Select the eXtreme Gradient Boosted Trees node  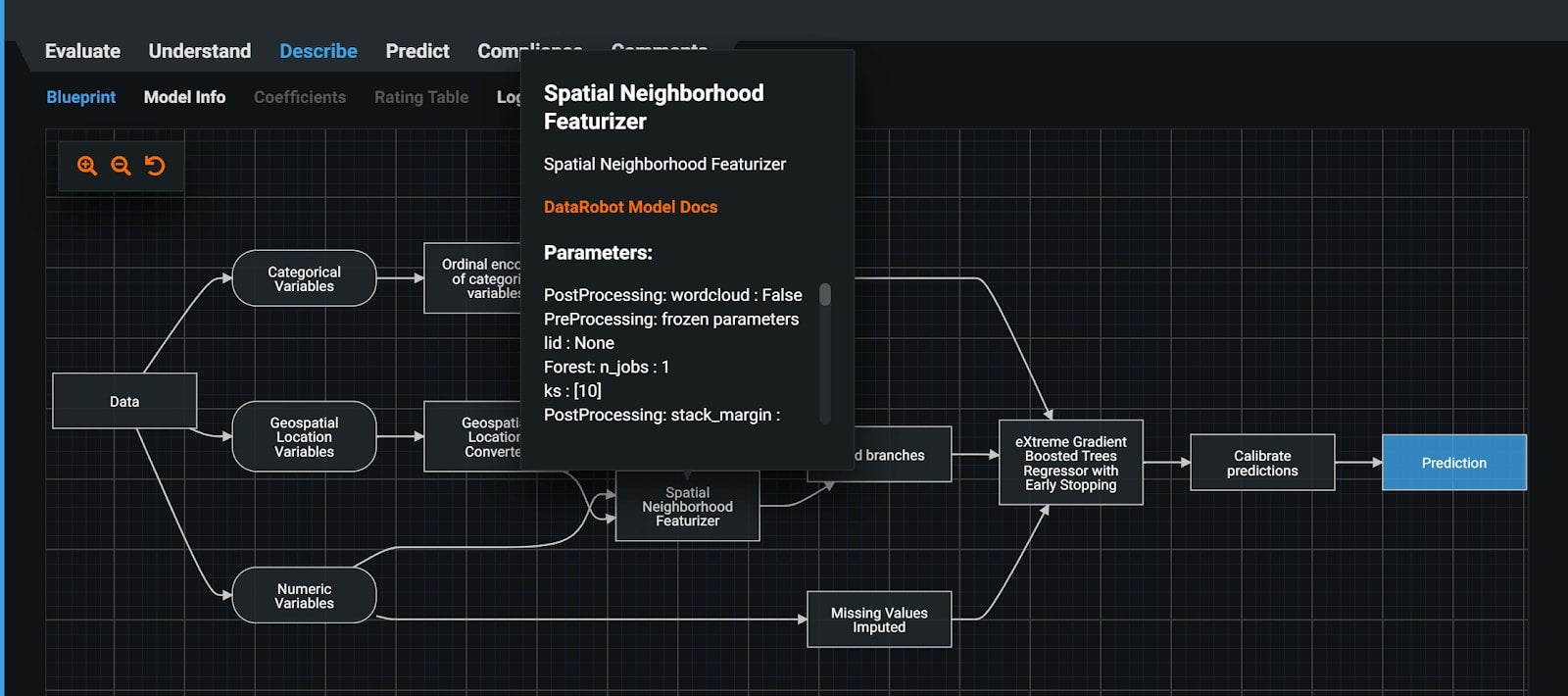point(1070,463)
